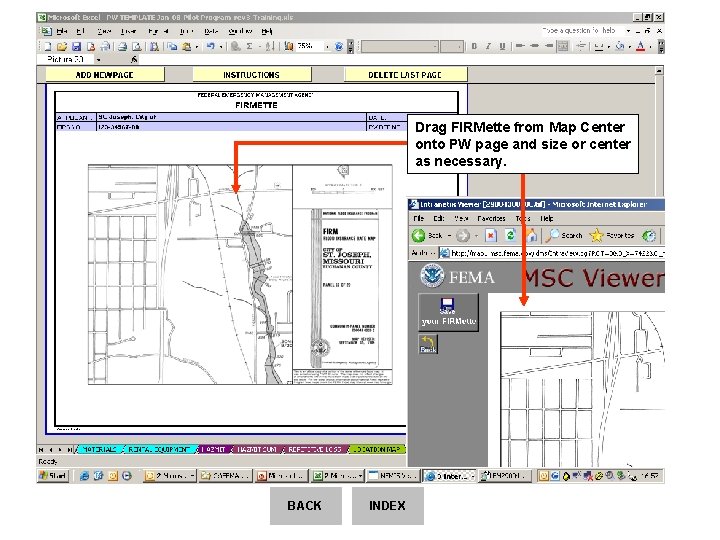This screenshot has width=720, height=540.
Task: Expand the Name Box dropdown arrow
Action: [x=98, y=60]
